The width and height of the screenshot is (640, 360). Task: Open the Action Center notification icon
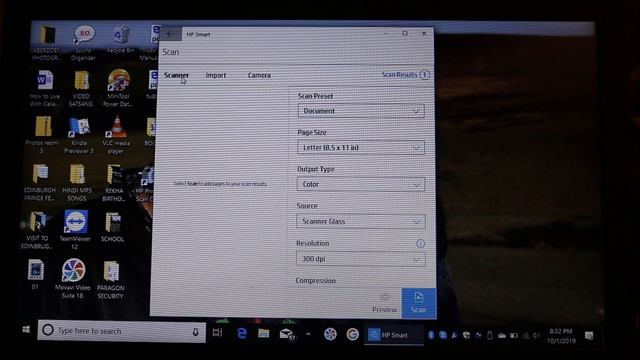pyautogui.click(x=589, y=336)
